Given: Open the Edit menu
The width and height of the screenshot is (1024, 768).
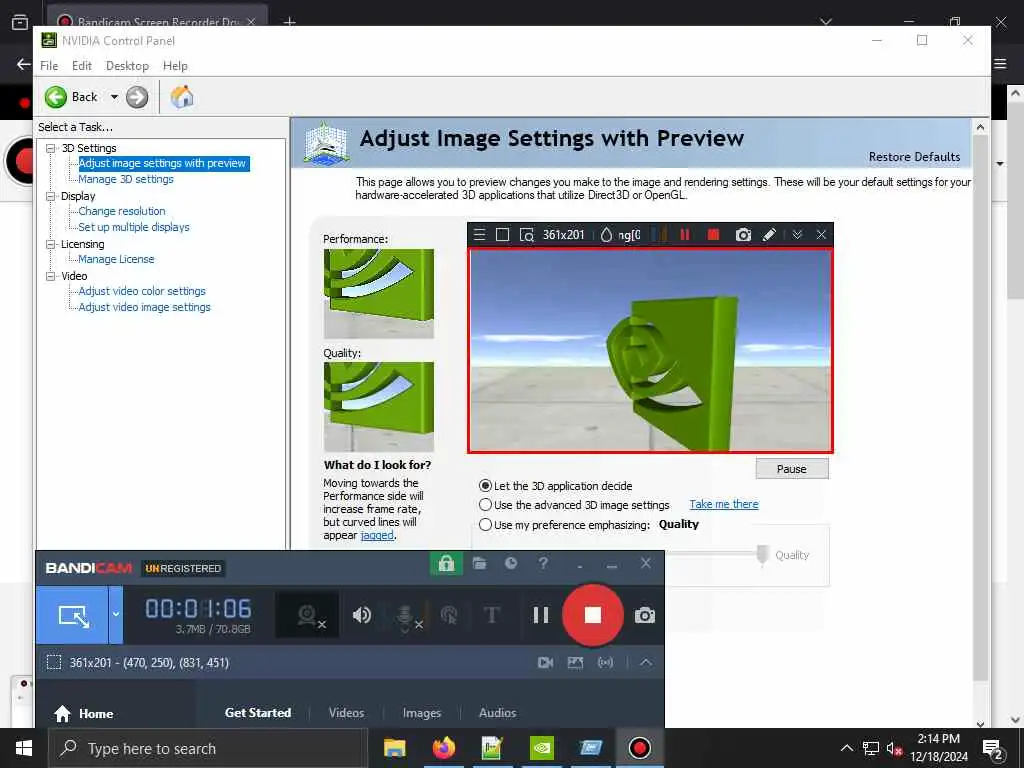Looking at the screenshot, I should coord(82,65).
